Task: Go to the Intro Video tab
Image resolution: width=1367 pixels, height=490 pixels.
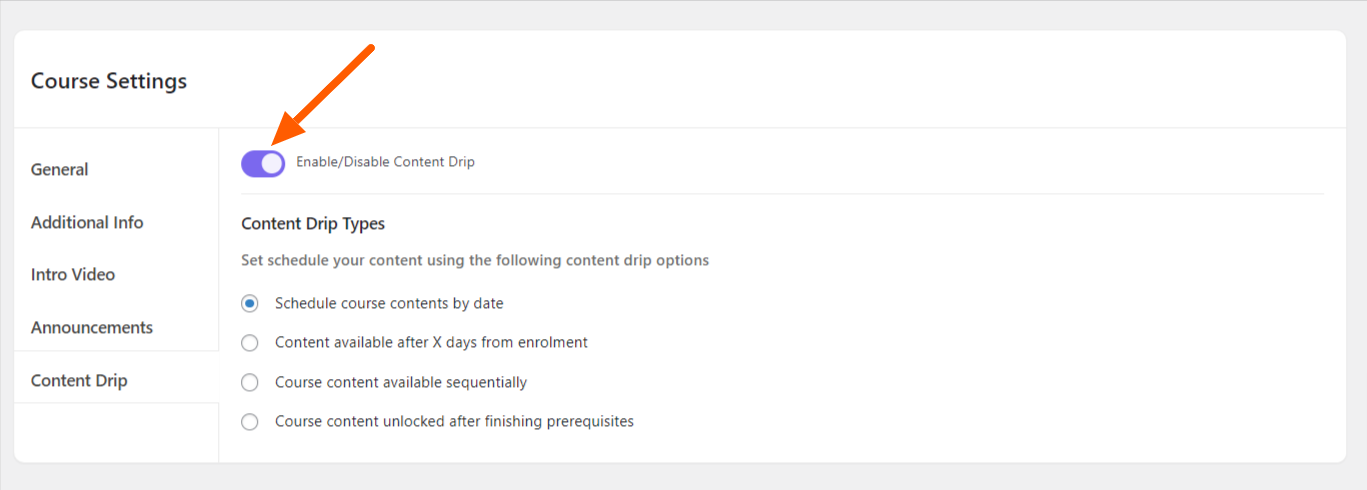Action: (x=73, y=275)
